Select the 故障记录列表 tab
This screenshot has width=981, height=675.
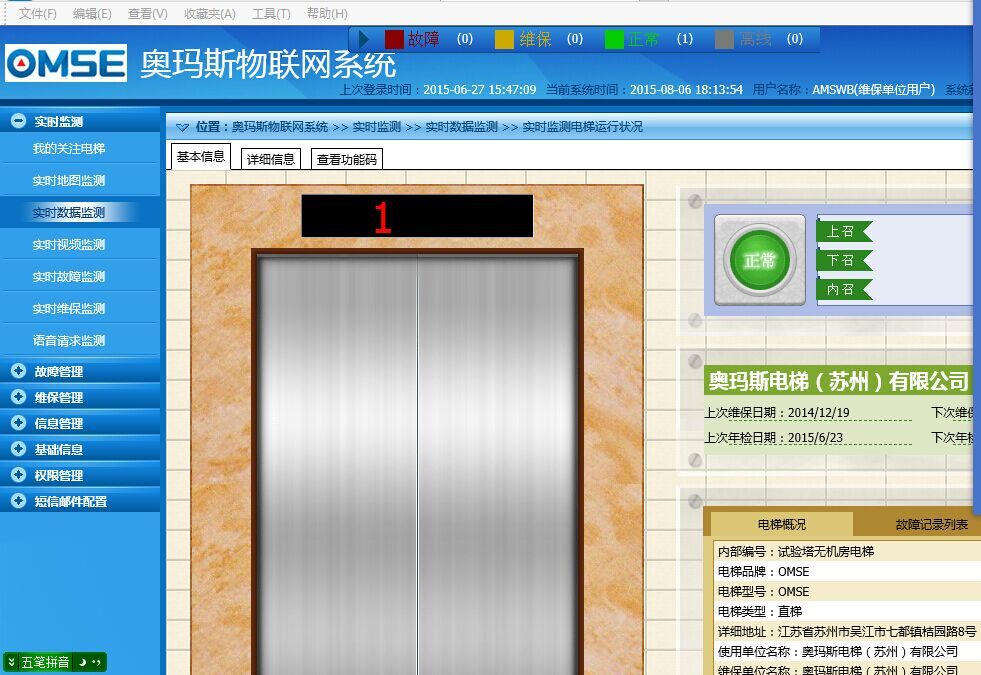coord(931,524)
